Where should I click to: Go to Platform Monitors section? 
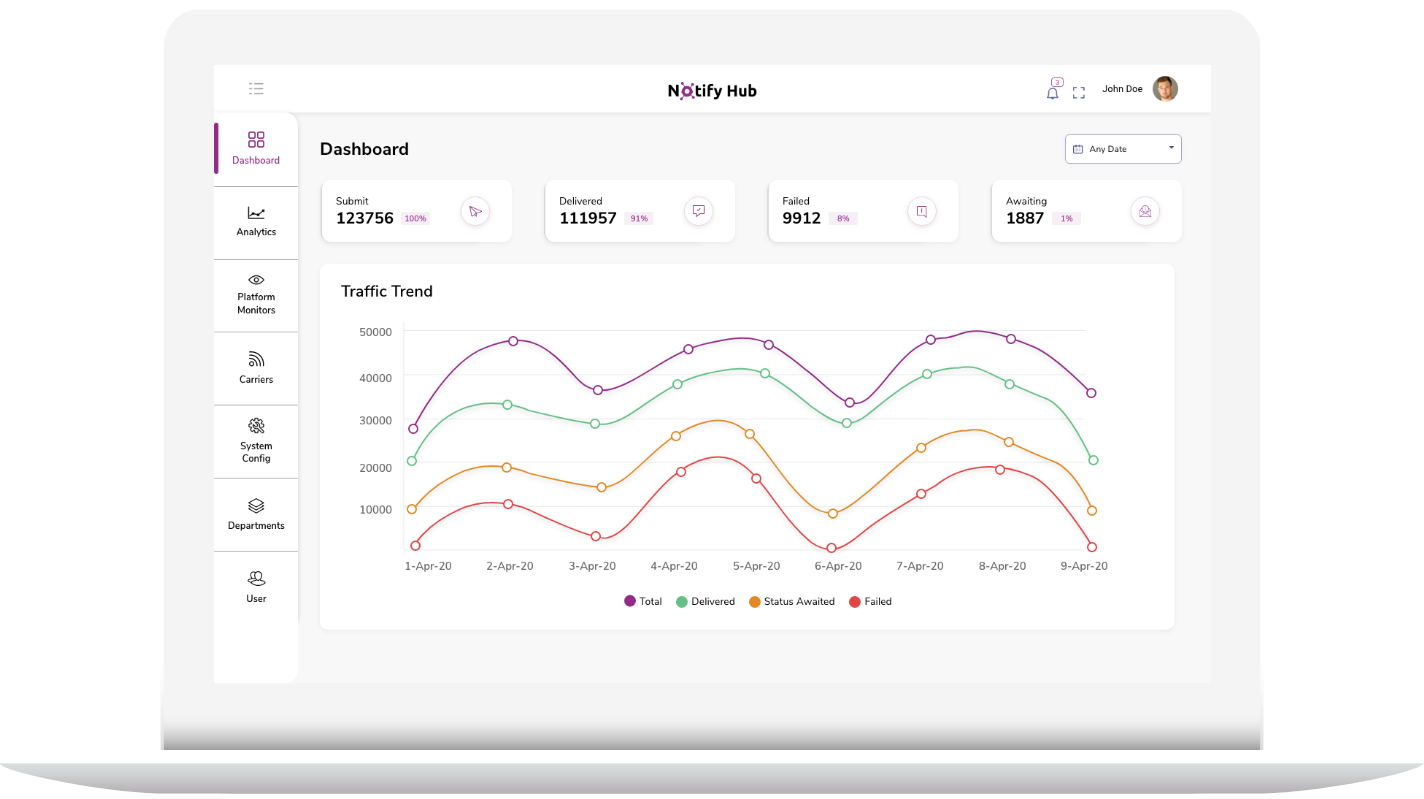pyautogui.click(x=256, y=295)
